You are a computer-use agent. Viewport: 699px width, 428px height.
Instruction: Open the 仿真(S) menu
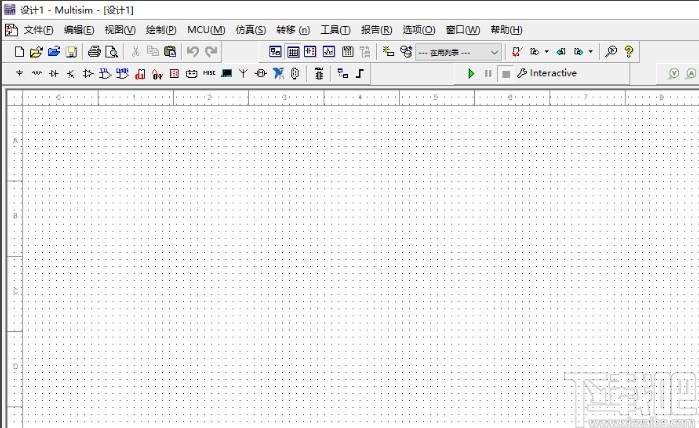pos(251,30)
